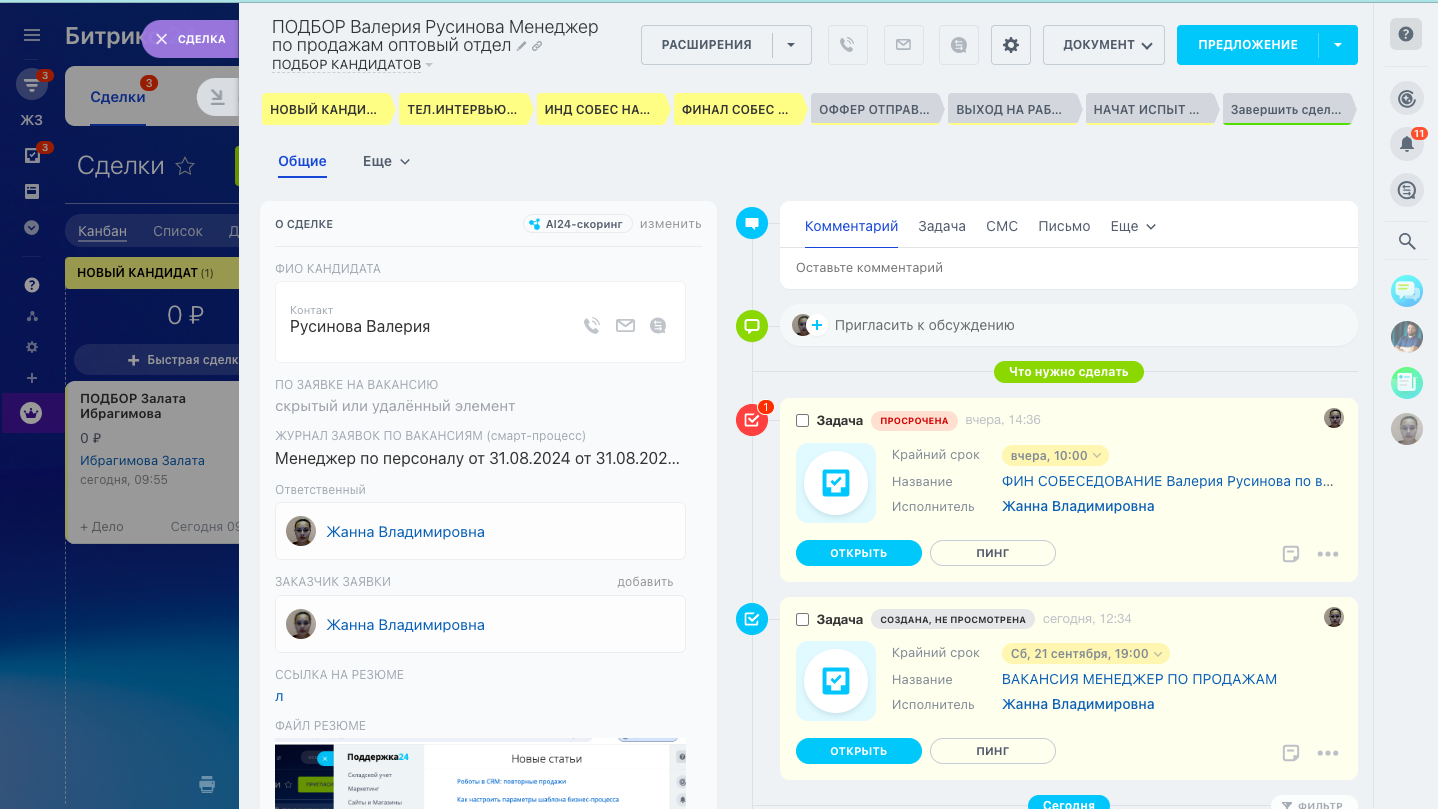The width and height of the screenshot is (1438, 809).
Task: Click edit pencil icon next to deal title
Action: point(521,46)
